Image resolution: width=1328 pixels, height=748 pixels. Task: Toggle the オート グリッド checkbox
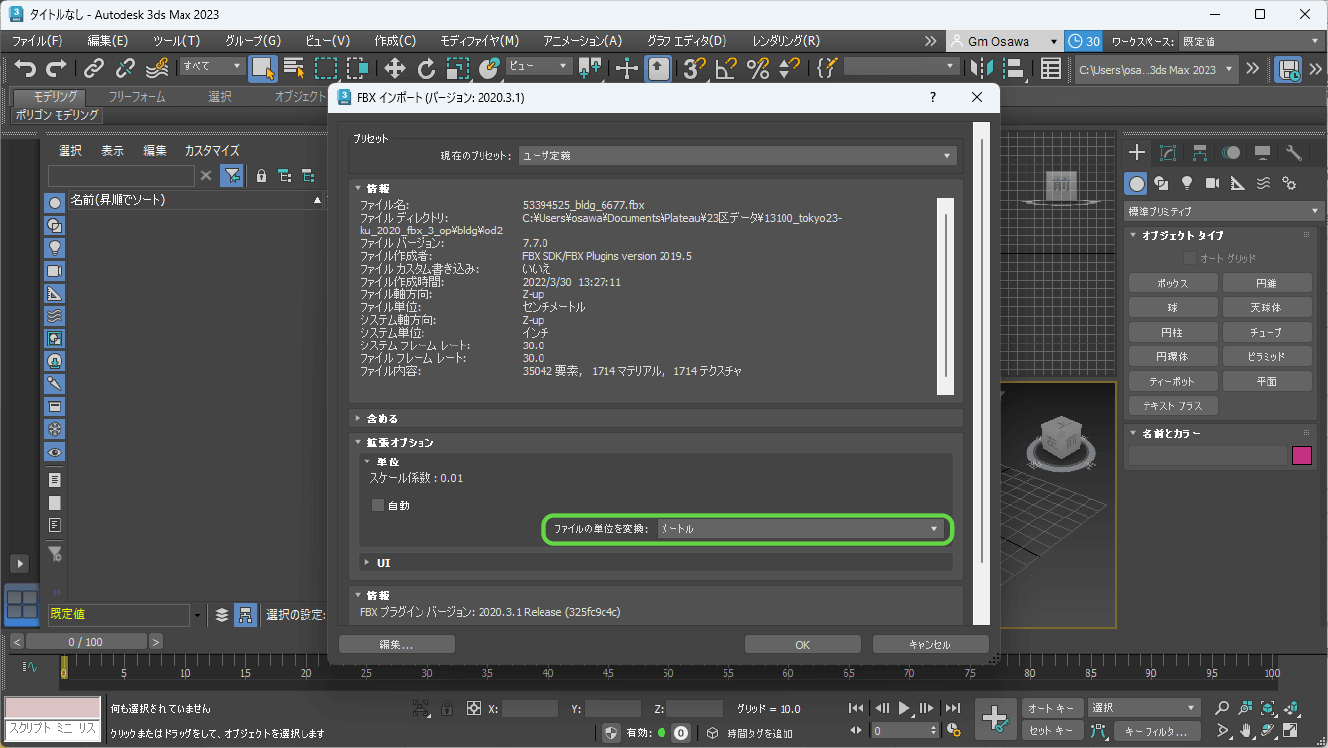pyautogui.click(x=1190, y=258)
